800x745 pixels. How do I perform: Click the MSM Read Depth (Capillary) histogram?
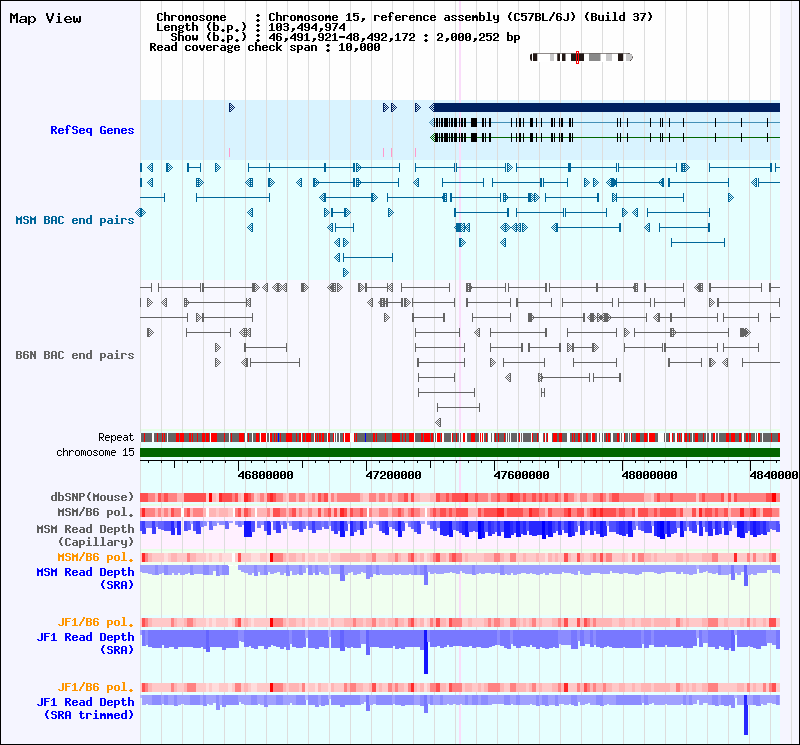[x=460, y=530]
